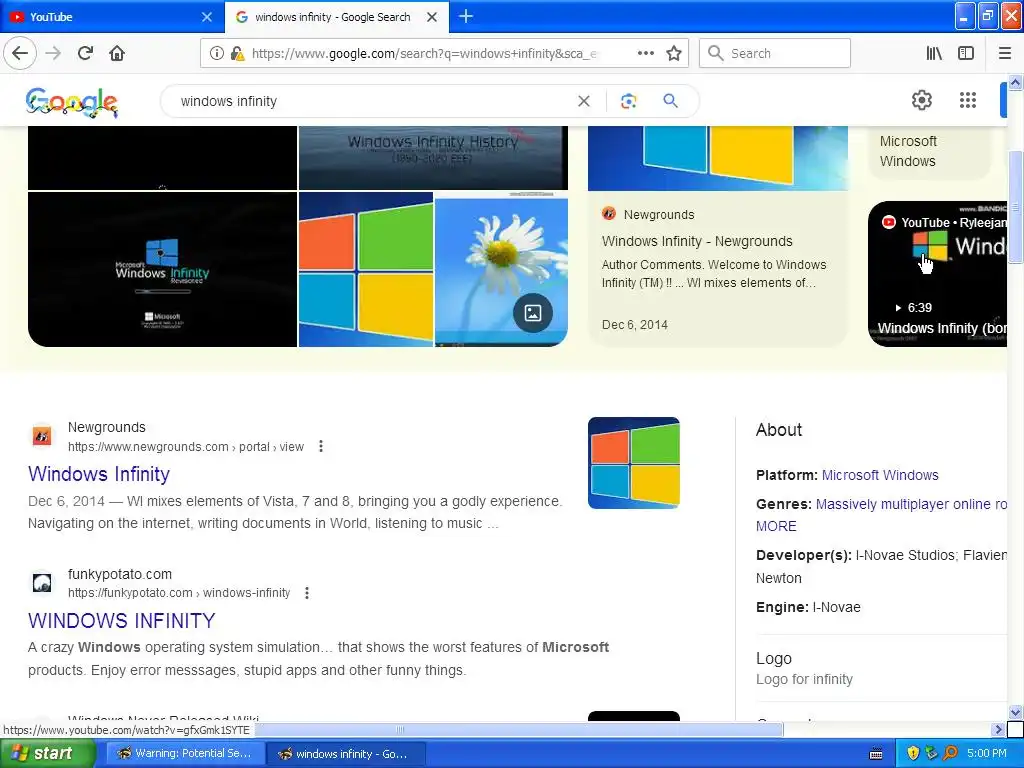The image size is (1024, 768).
Task: Open page actions three-dot menu
Action: coord(645,53)
